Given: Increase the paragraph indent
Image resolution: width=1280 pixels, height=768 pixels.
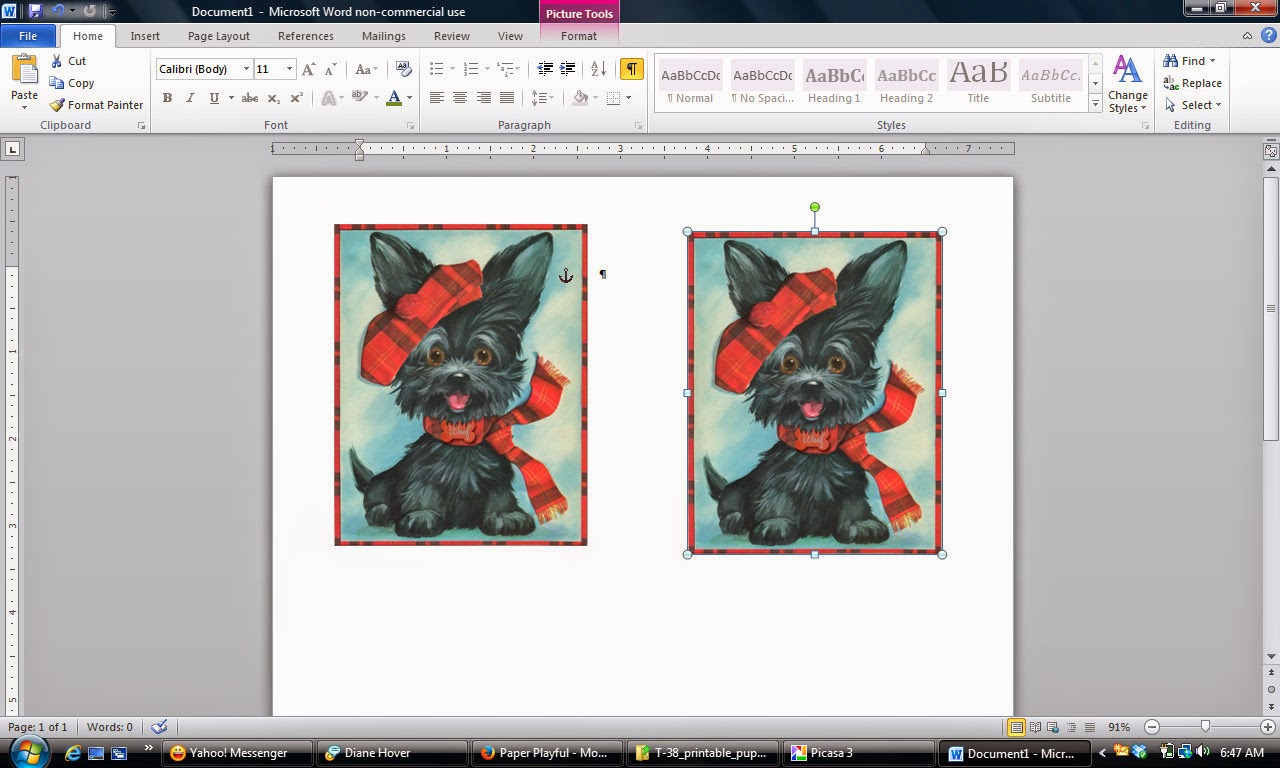Looking at the screenshot, I should click(x=568, y=69).
